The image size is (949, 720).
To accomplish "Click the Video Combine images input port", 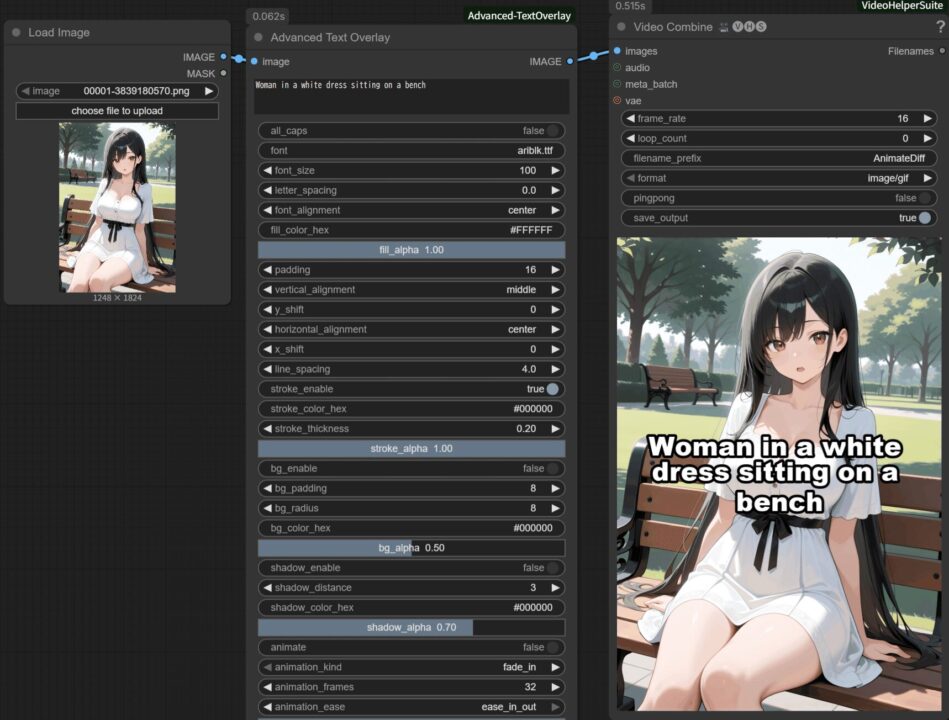I will coord(617,51).
